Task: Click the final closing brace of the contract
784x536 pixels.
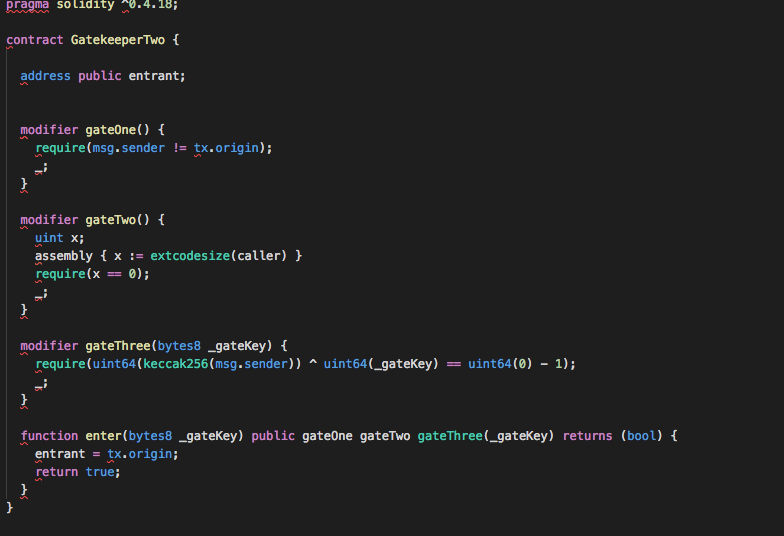Action: (10, 508)
